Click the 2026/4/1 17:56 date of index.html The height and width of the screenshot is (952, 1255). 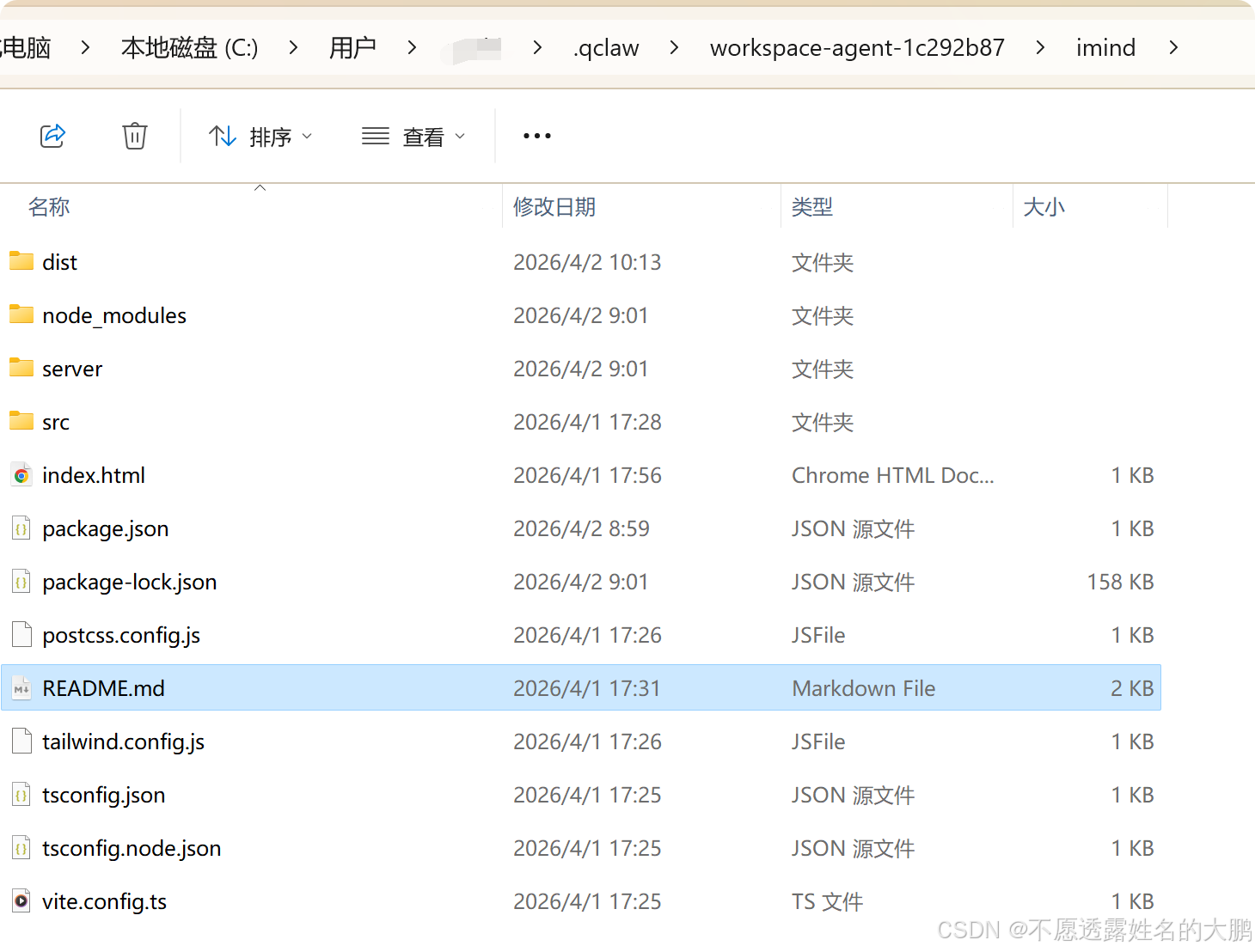(587, 475)
